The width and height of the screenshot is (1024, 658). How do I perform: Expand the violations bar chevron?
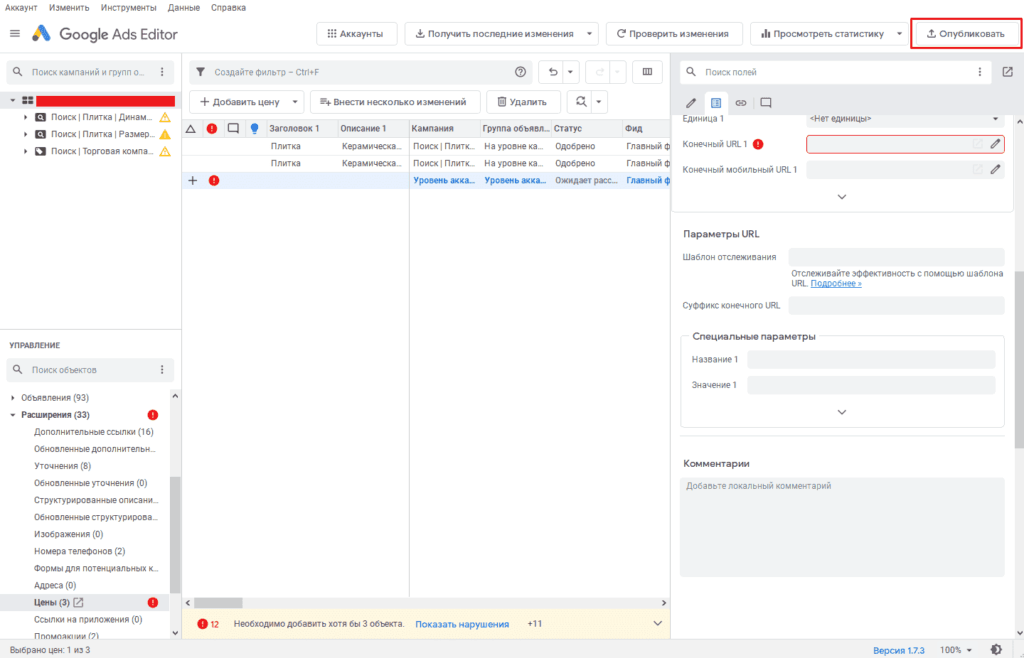click(658, 623)
